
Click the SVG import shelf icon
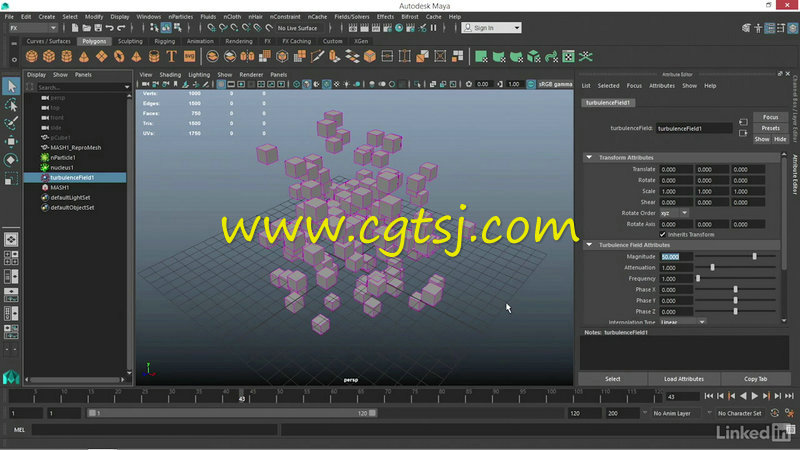coord(189,57)
